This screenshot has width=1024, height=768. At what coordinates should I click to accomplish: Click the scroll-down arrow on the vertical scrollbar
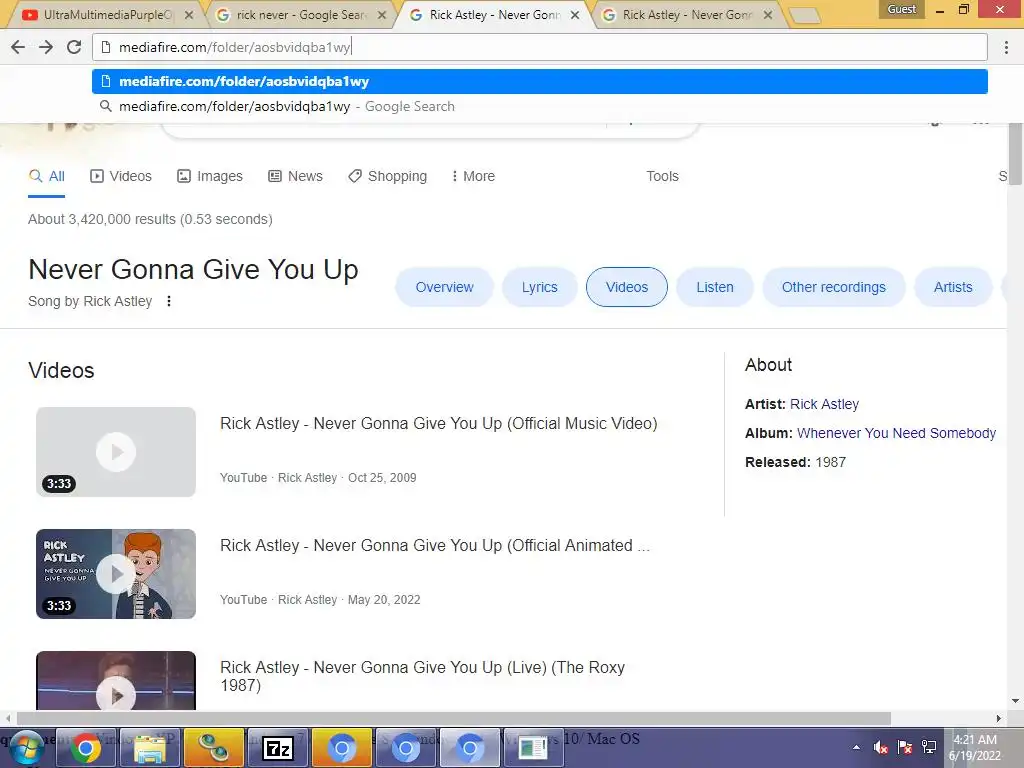click(1015, 701)
